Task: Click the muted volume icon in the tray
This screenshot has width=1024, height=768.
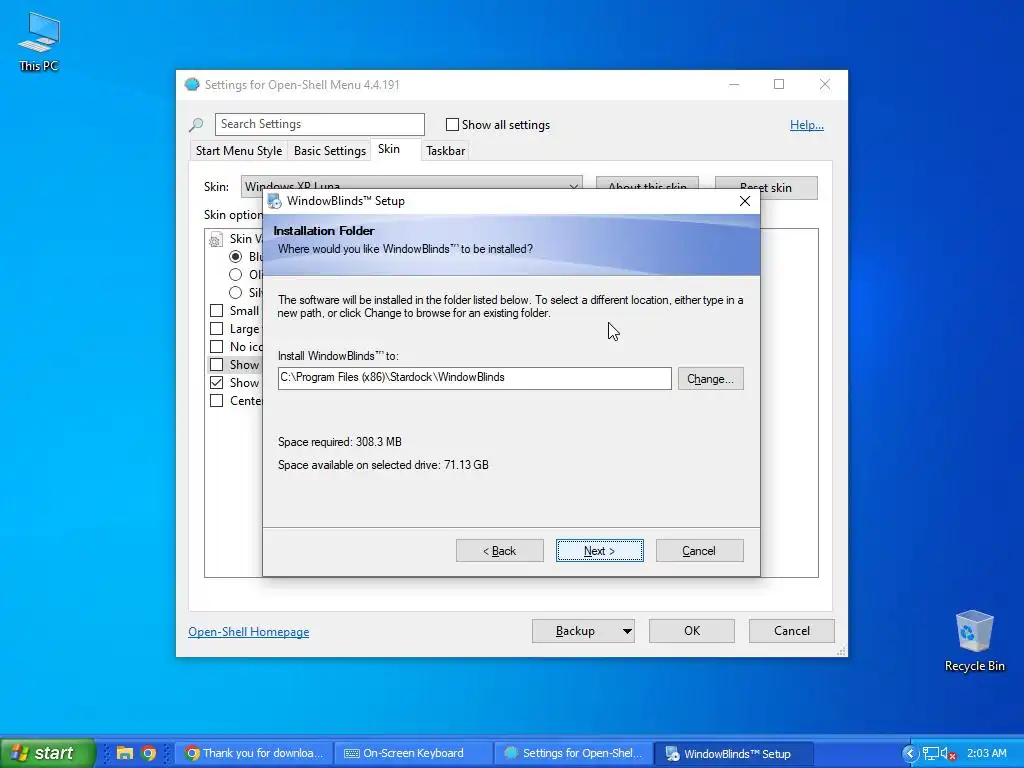Action: (x=948, y=754)
